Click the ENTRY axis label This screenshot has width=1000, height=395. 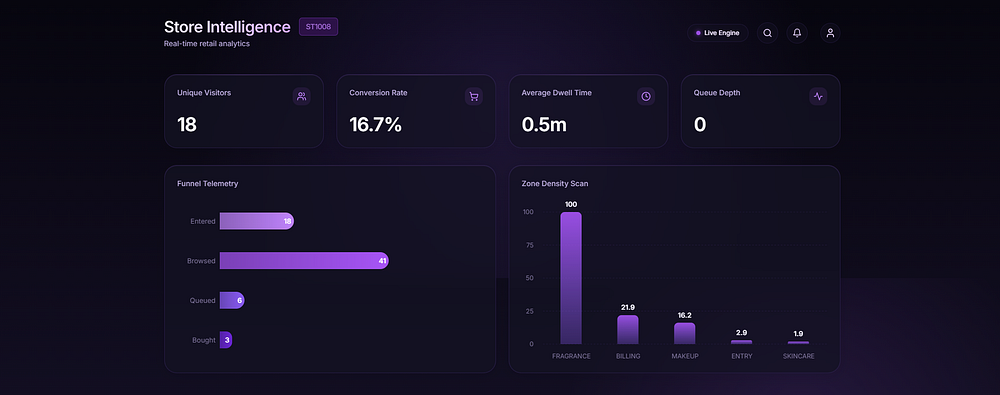(x=742, y=356)
